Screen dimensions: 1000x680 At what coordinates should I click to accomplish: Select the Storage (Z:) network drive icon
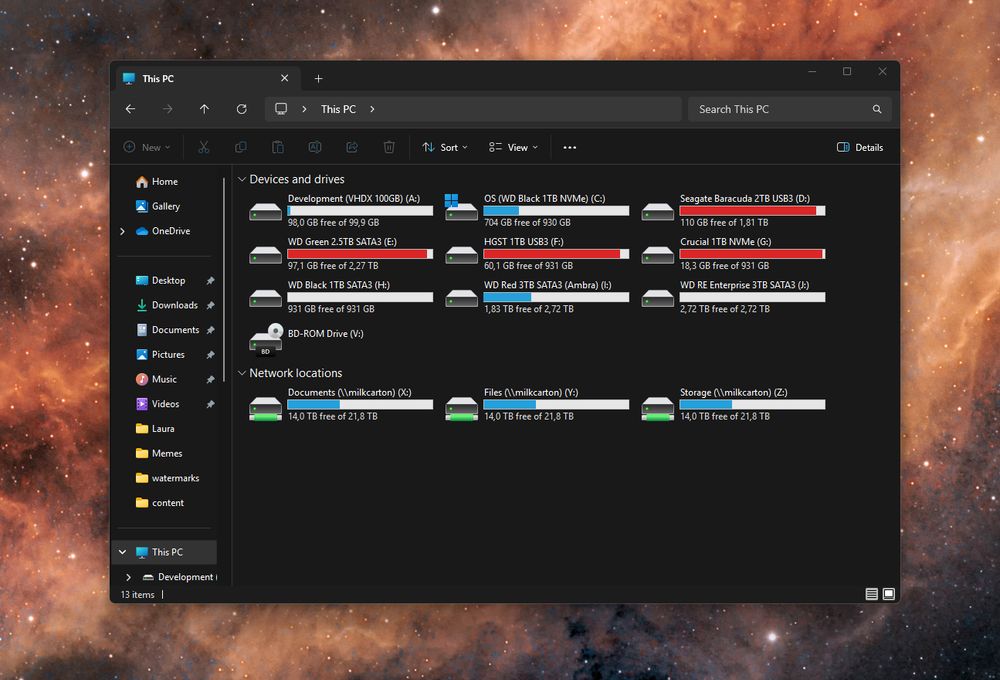click(658, 409)
